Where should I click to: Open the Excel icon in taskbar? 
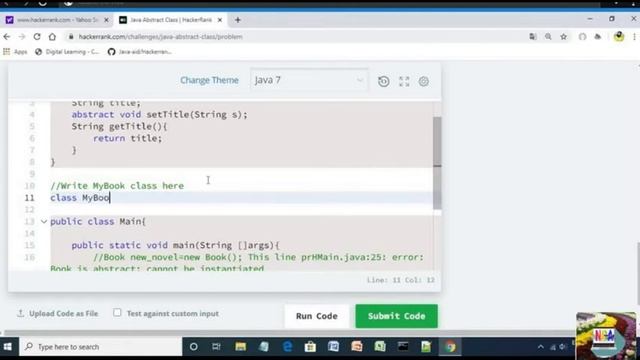tap(380, 347)
